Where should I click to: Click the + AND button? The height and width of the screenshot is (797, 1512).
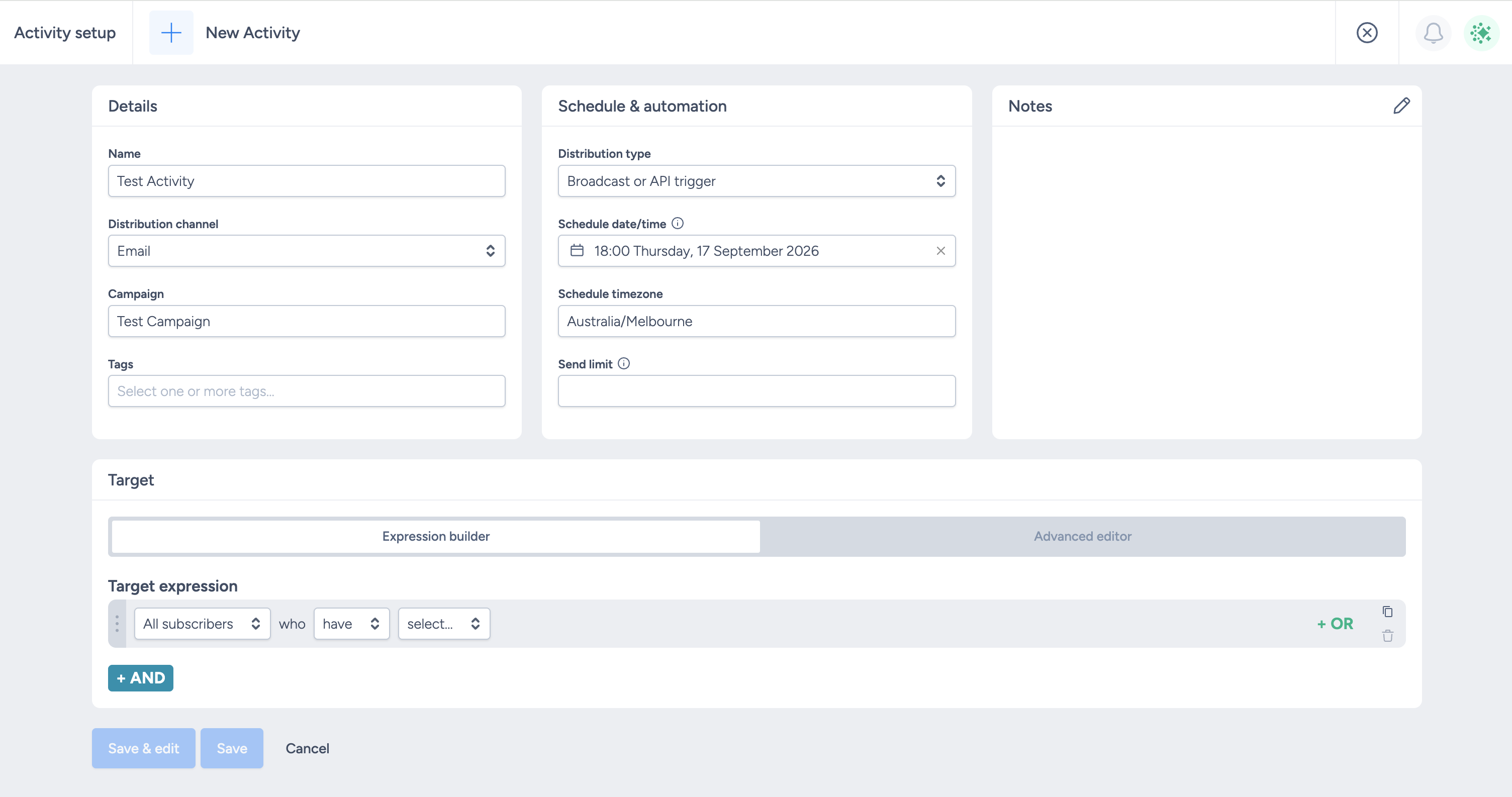click(x=140, y=678)
